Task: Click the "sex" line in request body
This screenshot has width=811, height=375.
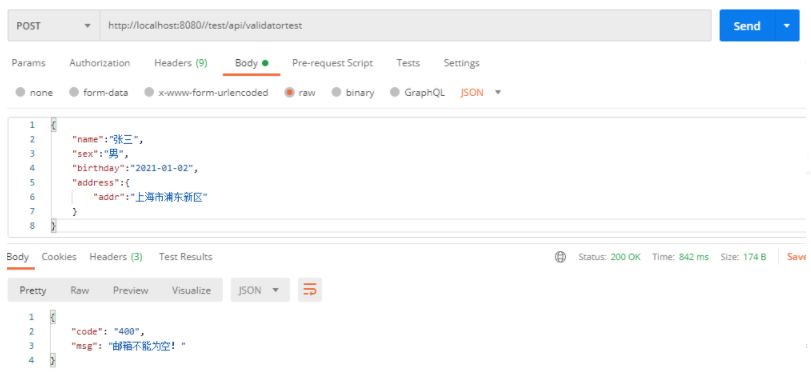Action: pos(100,154)
